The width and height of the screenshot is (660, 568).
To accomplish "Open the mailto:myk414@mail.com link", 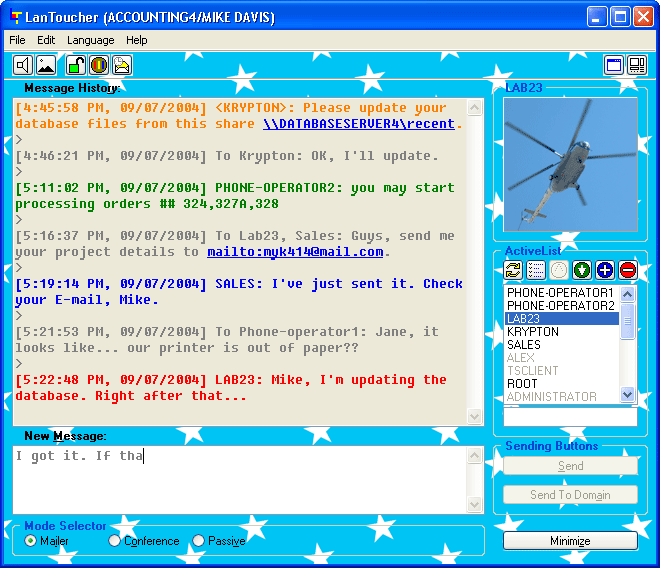I will [x=295, y=252].
